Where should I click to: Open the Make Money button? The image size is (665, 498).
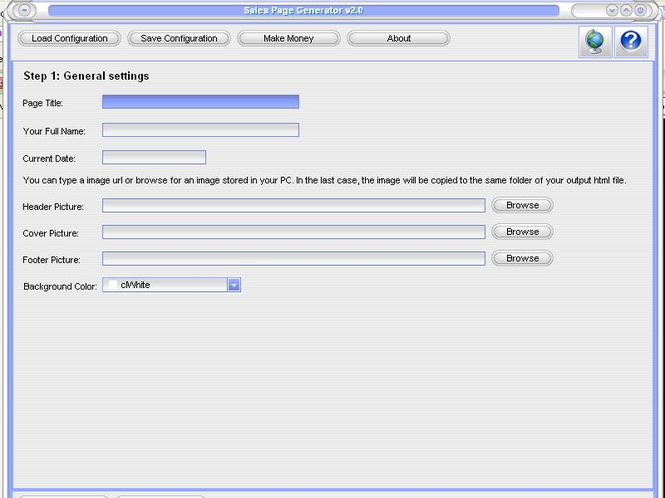tap(288, 38)
